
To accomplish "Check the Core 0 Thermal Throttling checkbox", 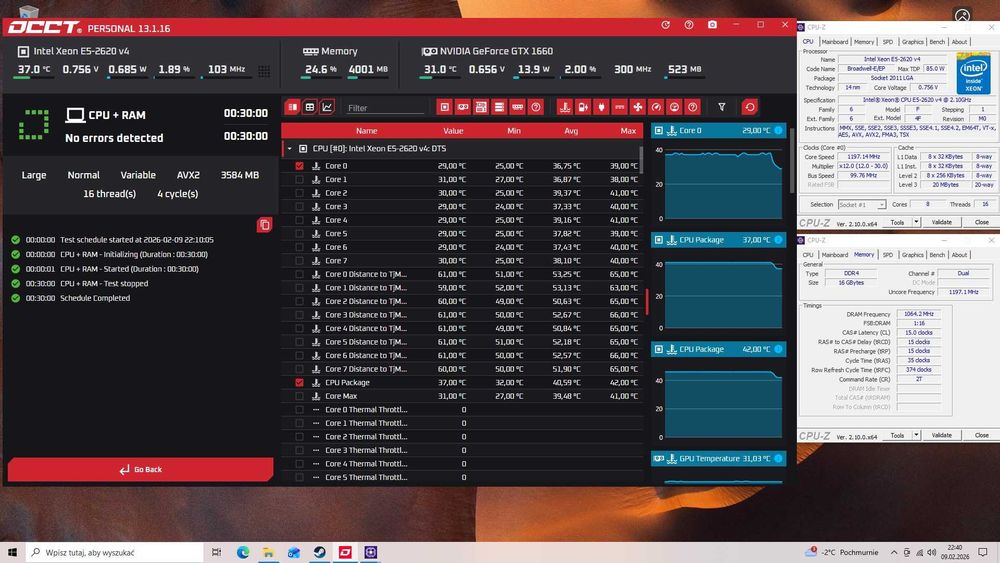I will [x=299, y=409].
